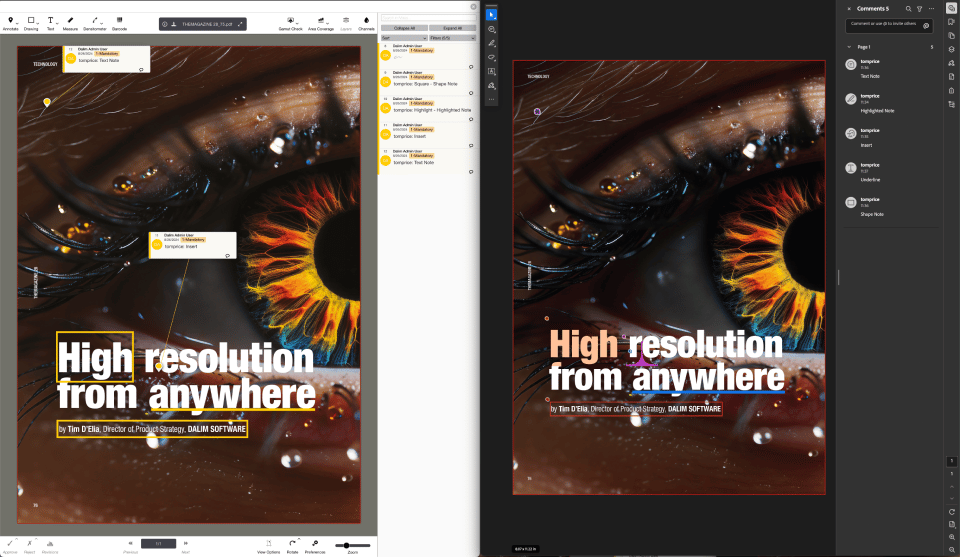
Task: Click the Expand All button
Action: (x=452, y=28)
